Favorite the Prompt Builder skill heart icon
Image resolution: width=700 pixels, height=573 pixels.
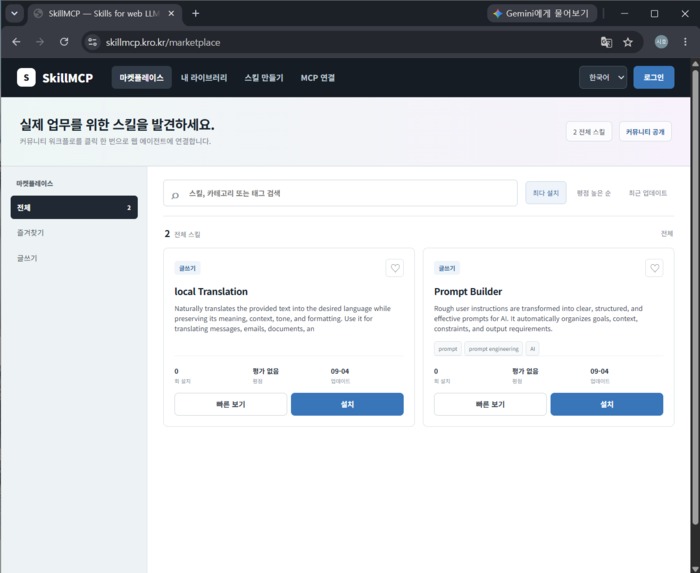pos(654,268)
